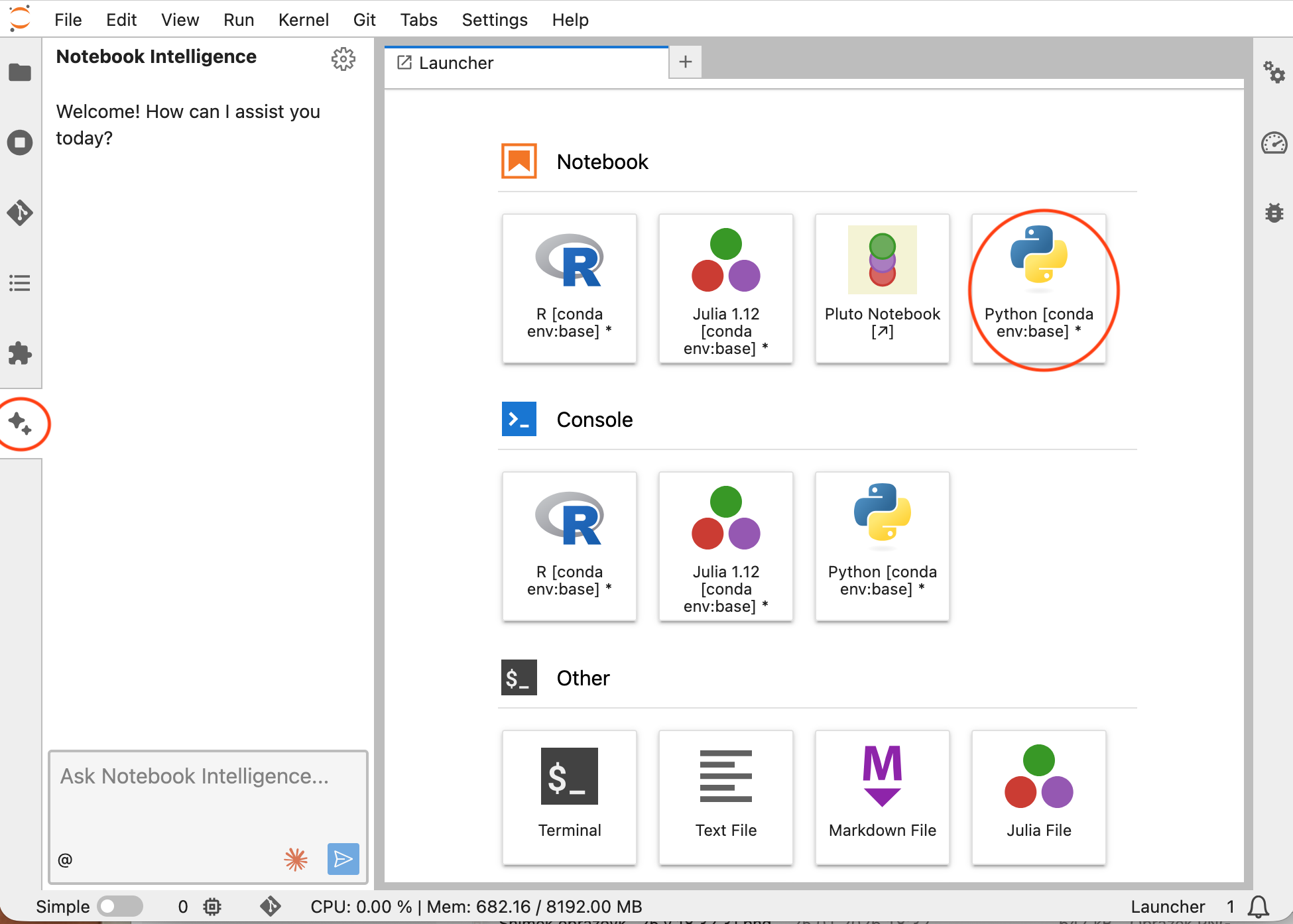Click the plus new launcher button
The width and height of the screenshot is (1293, 924).
pyautogui.click(x=685, y=62)
